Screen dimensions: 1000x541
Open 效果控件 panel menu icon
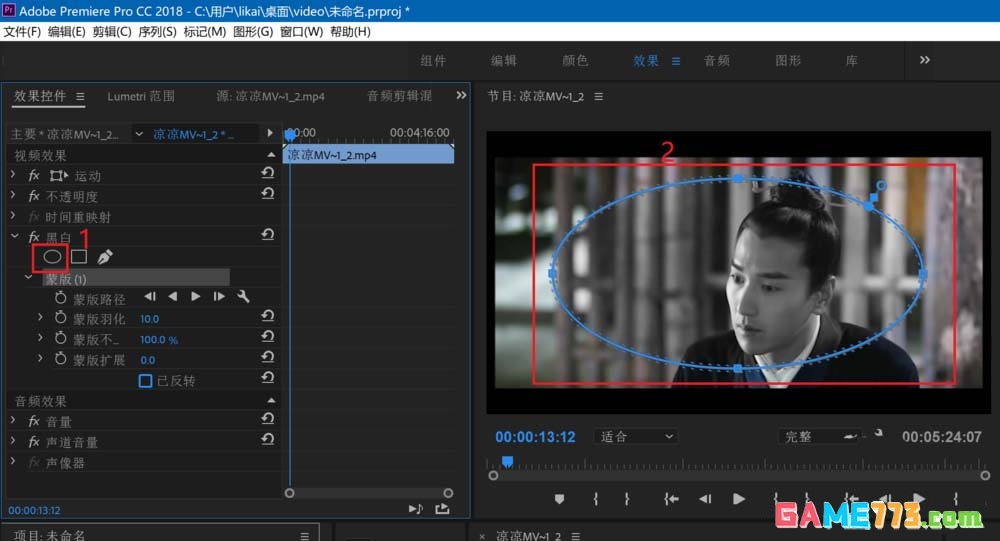[80, 96]
